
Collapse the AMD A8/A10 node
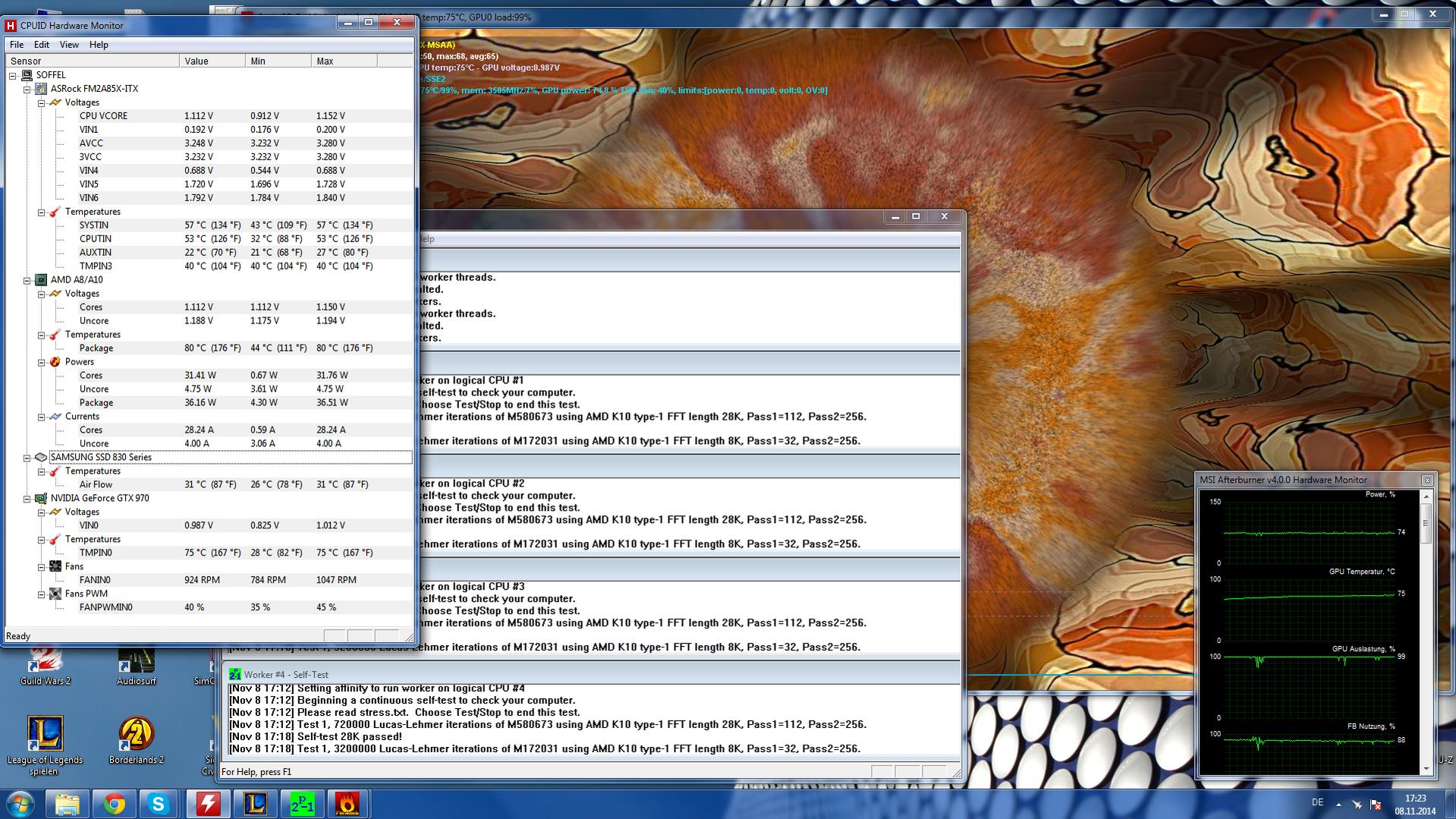27,280
